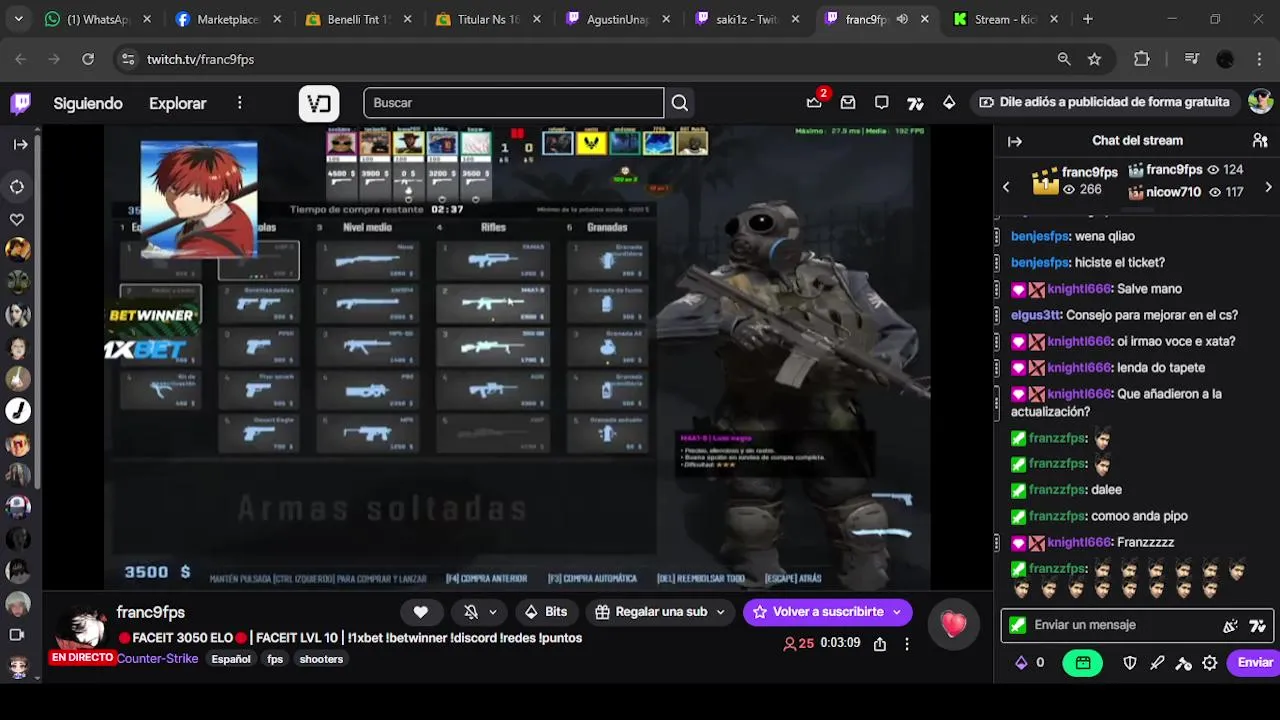
Task: Open the stream's three-dot options menu
Action: [907, 644]
